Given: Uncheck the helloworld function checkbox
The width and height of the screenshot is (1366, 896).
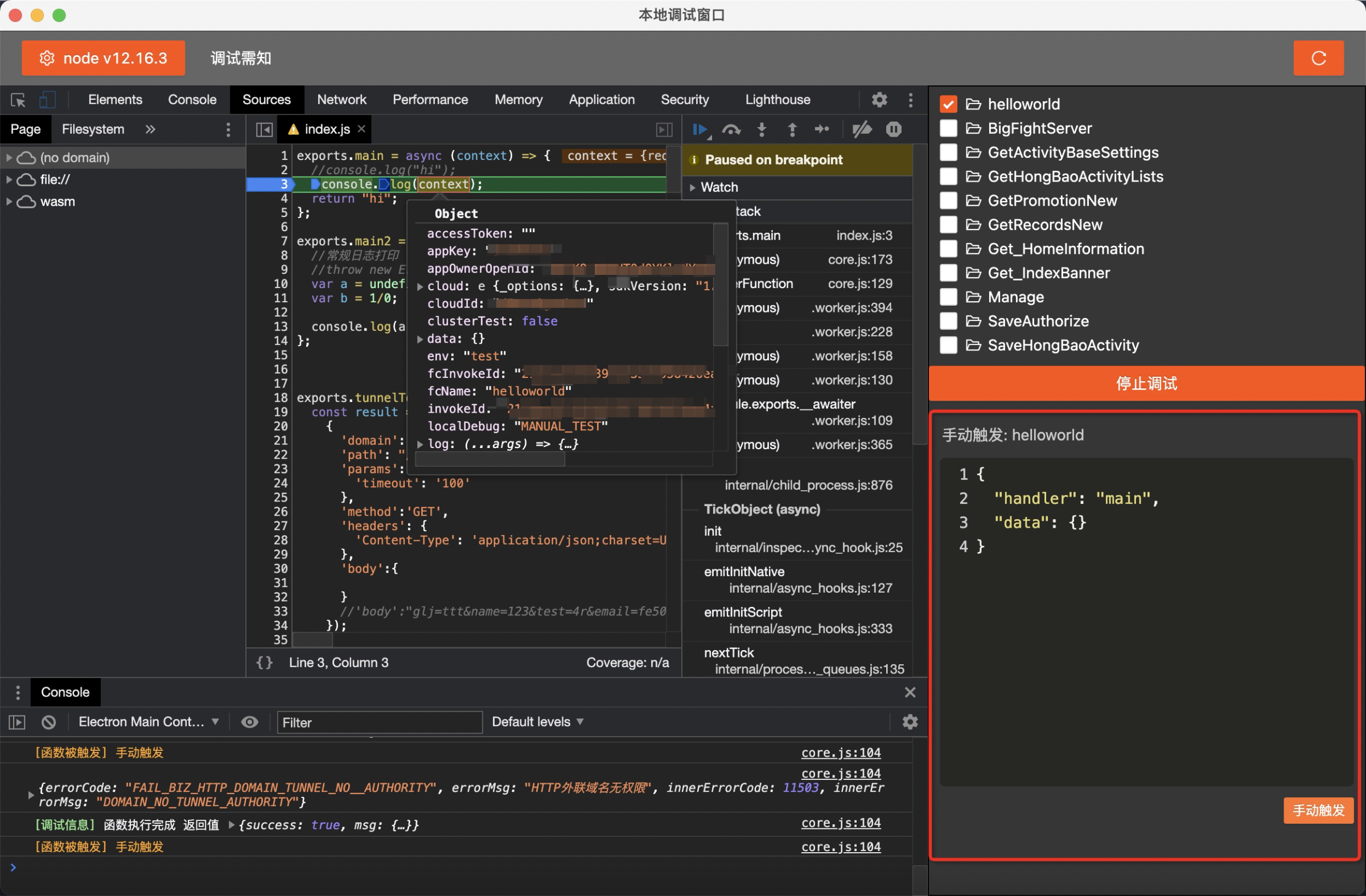Looking at the screenshot, I should point(948,104).
